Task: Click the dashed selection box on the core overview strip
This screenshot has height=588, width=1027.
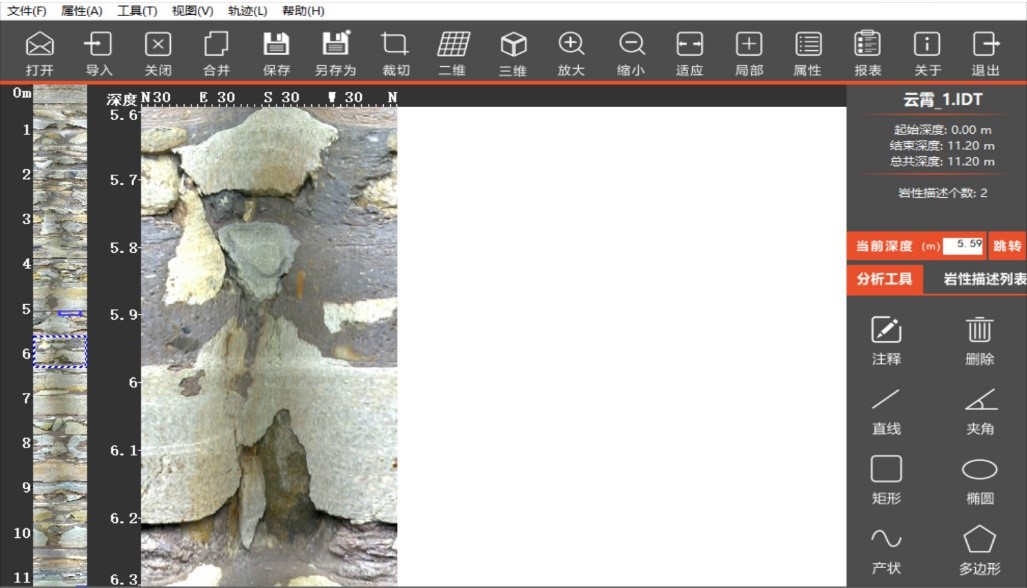Action: [60, 351]
